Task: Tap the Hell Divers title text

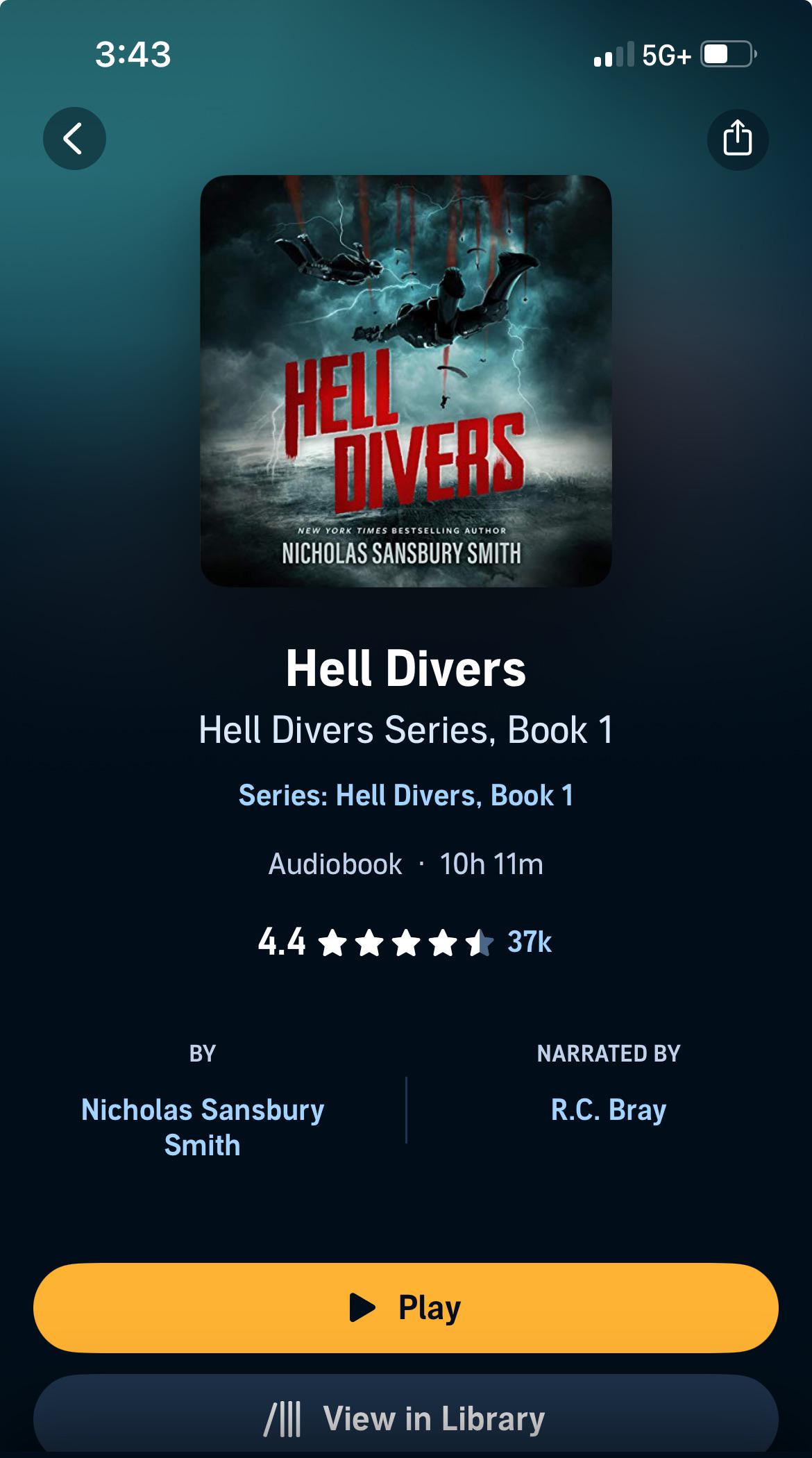Action: coord(406,669)
